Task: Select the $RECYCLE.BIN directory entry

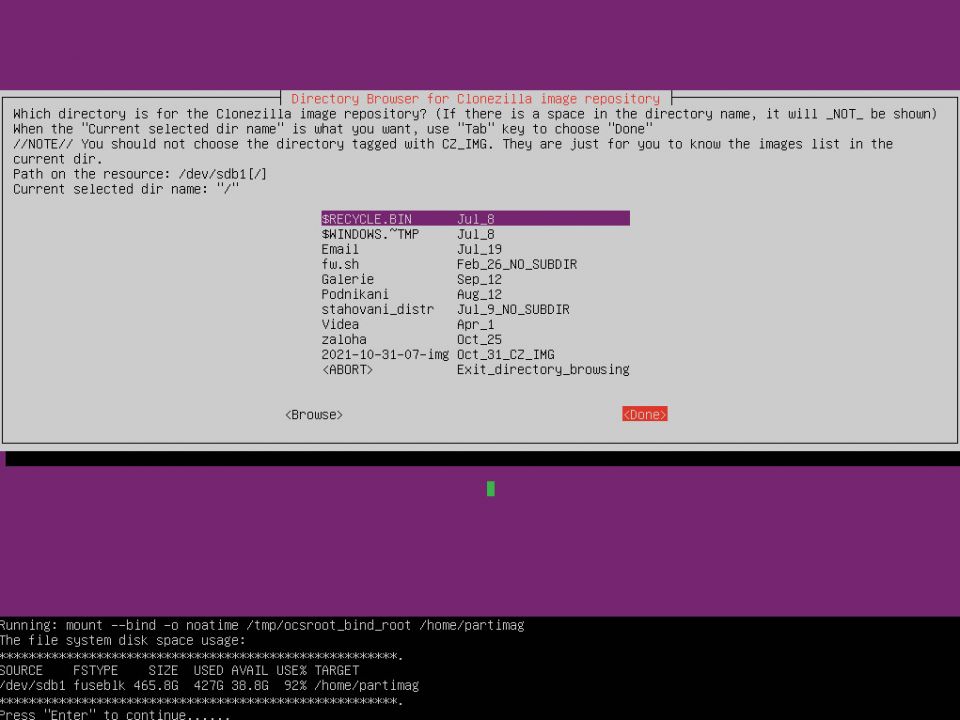Action: pos(475,219)
